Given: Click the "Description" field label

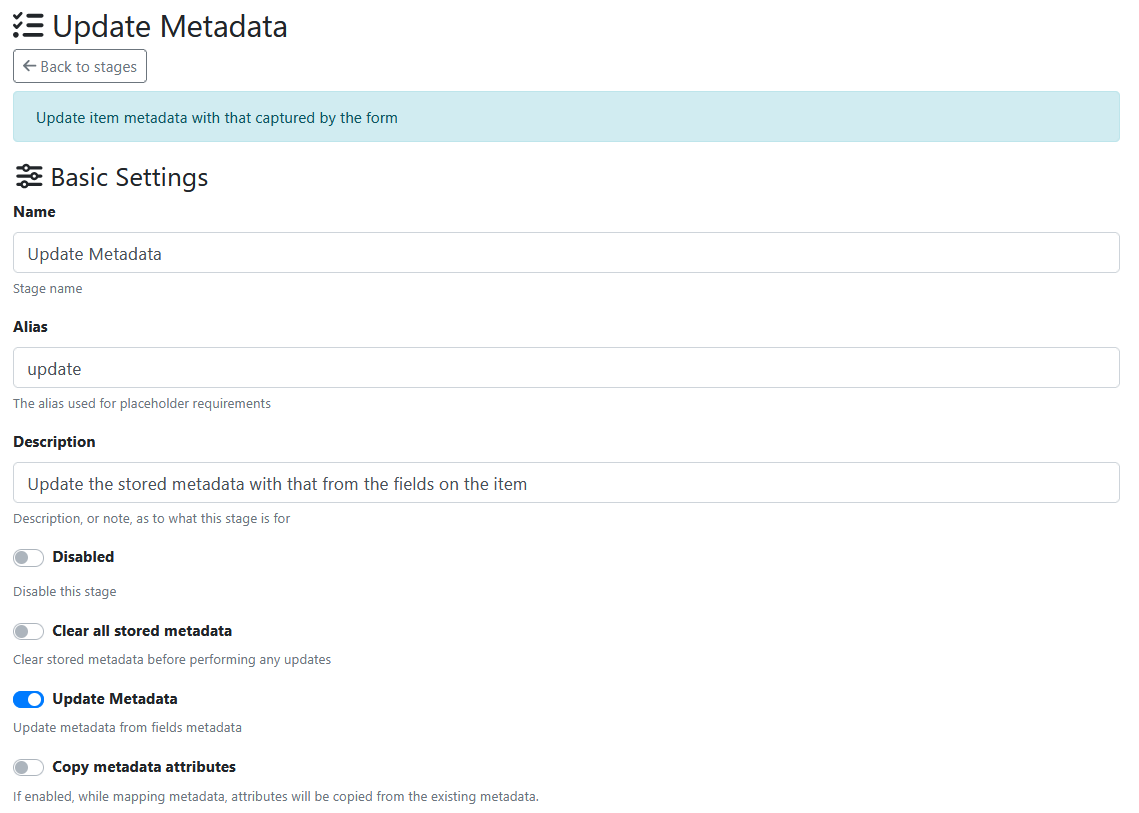Looking at the screenshot, I should 54,442.
